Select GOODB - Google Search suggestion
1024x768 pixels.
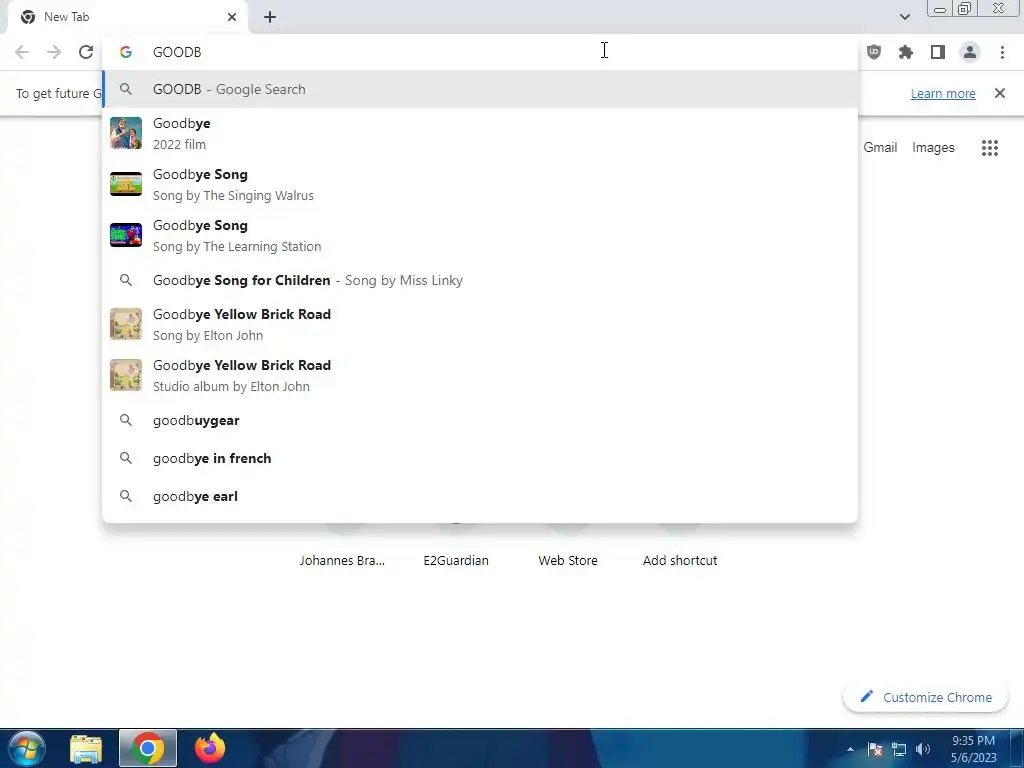coord(480,89)
